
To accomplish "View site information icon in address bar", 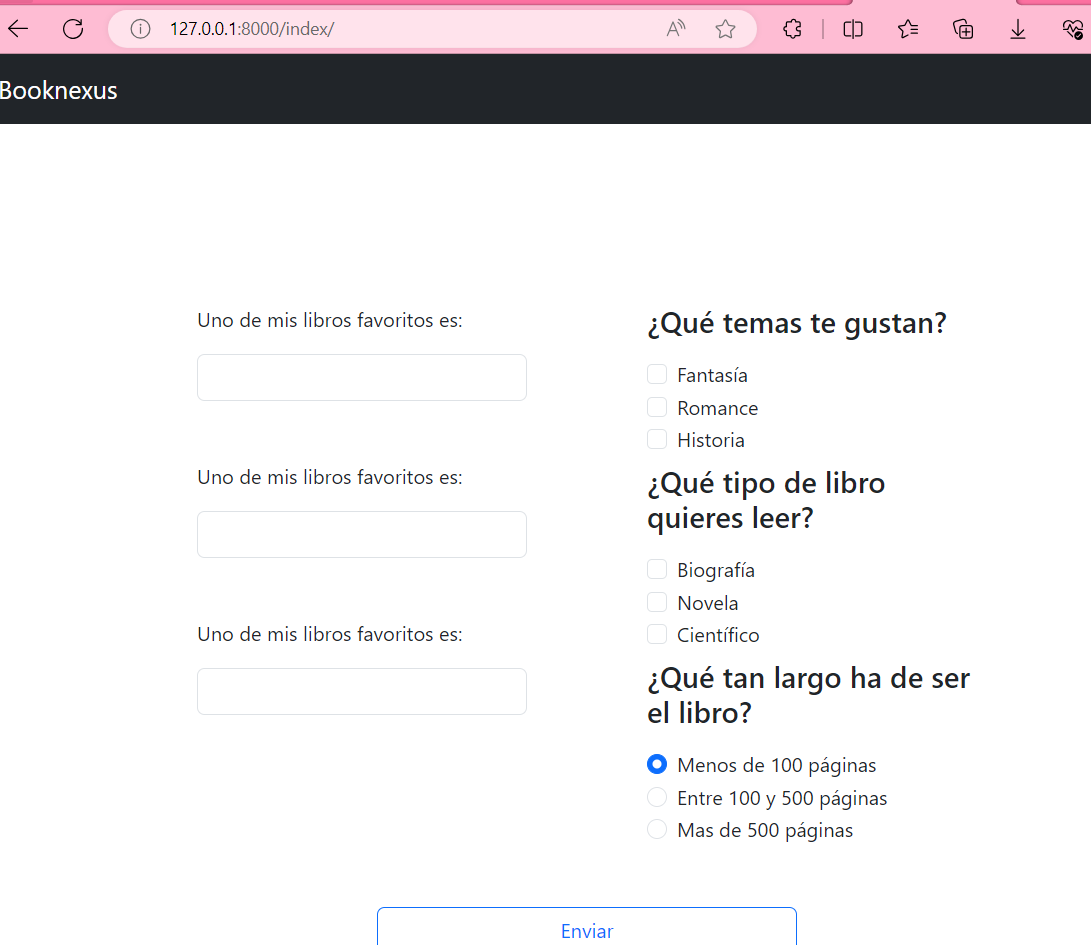I will 141,29.
